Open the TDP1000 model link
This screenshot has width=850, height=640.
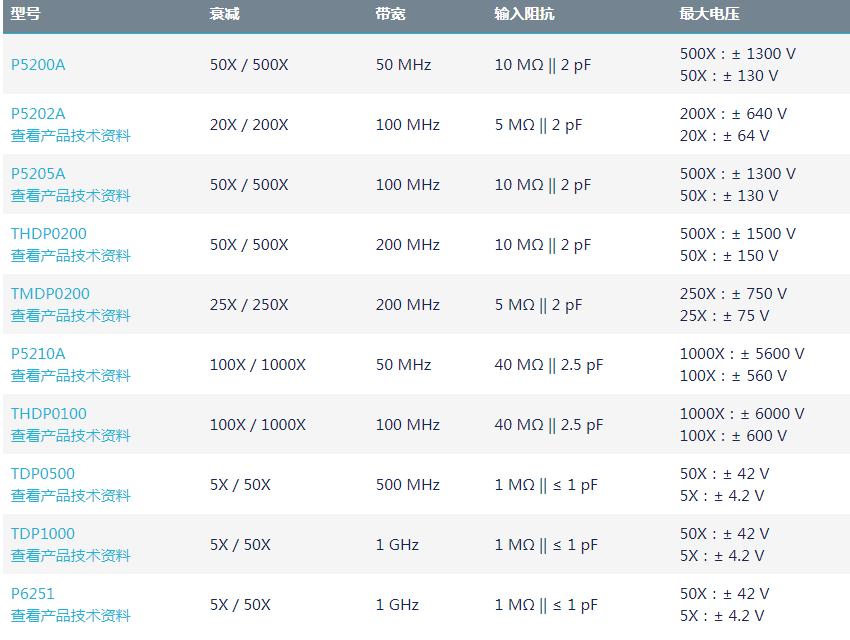[43, 534]
